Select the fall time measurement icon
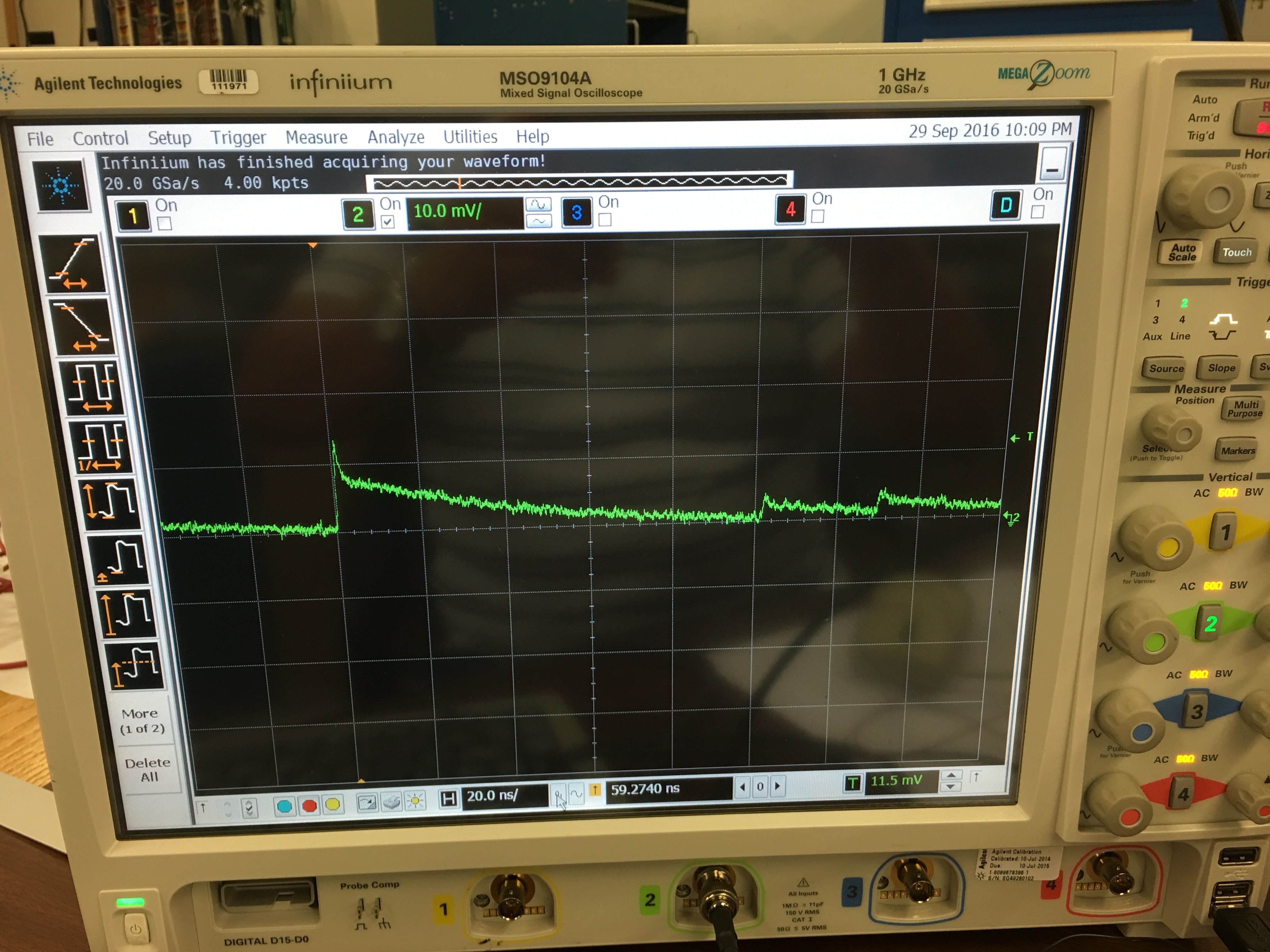 click(x=83, y=327)
